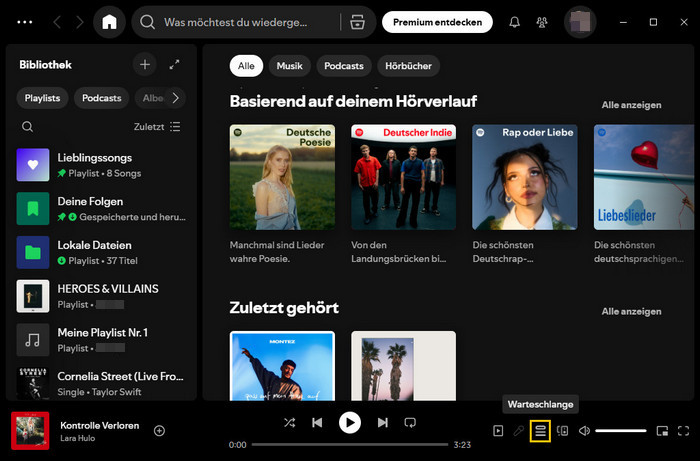Go forward with the right arrow
Screen dimensions: 700x461
point(79,22)
